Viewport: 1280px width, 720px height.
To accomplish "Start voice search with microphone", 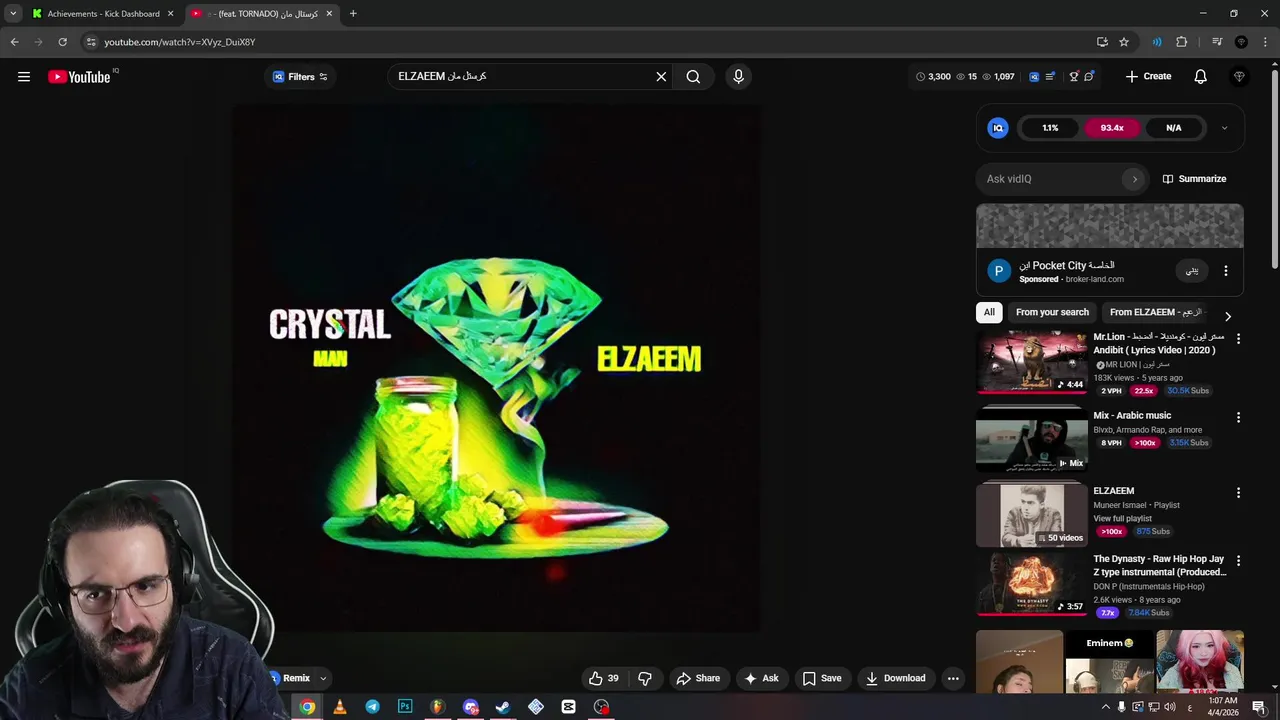I will click(x=738, y=77).
